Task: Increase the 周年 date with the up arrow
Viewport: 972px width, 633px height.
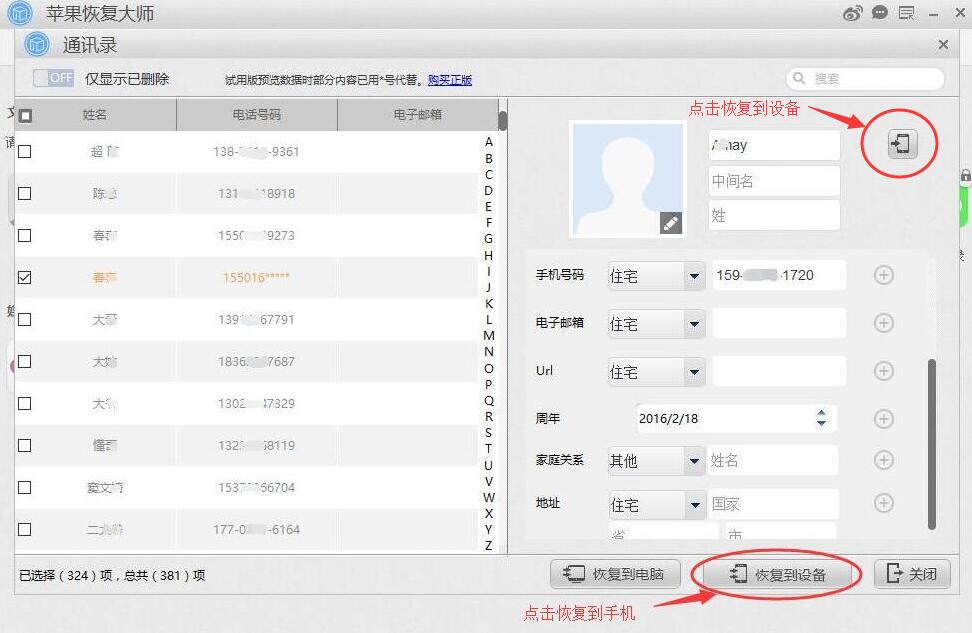Action: (821, 413)
